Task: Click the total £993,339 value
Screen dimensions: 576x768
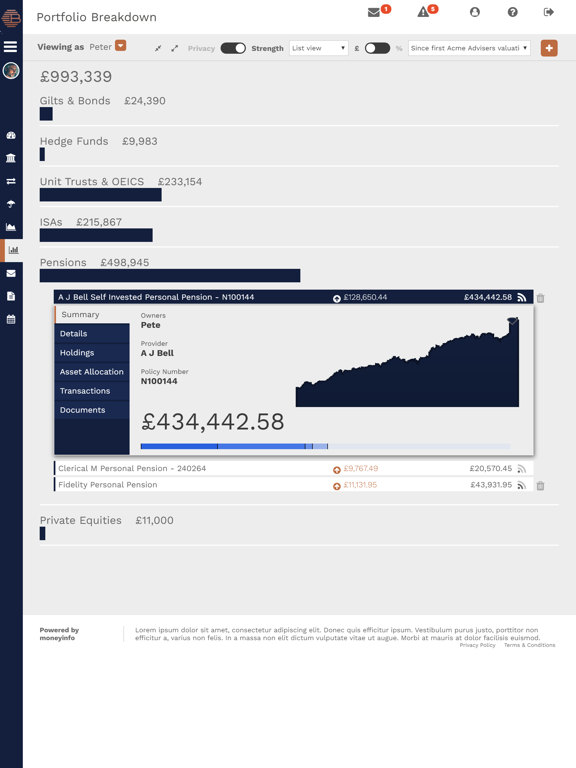Action: pyautogui.click(x=76, y=76)
